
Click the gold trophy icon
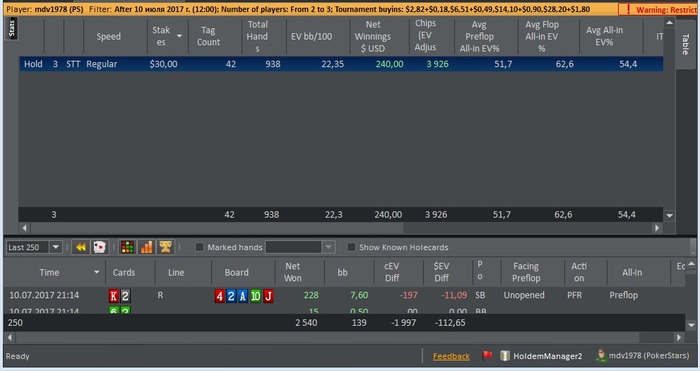point(165,247)
